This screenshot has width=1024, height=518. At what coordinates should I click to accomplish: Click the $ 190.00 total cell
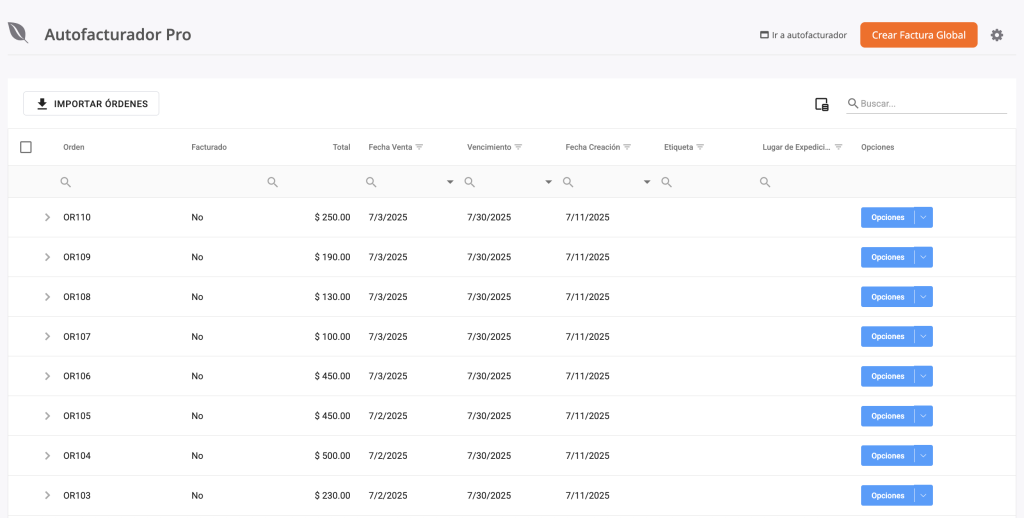pos(332,257)
